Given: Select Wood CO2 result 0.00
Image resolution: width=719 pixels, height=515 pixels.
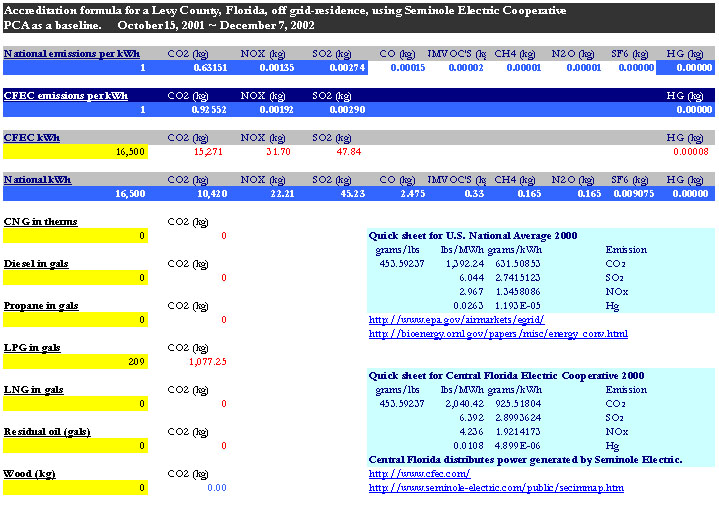Looking at the screenshot, I should [x=217, y=488].
